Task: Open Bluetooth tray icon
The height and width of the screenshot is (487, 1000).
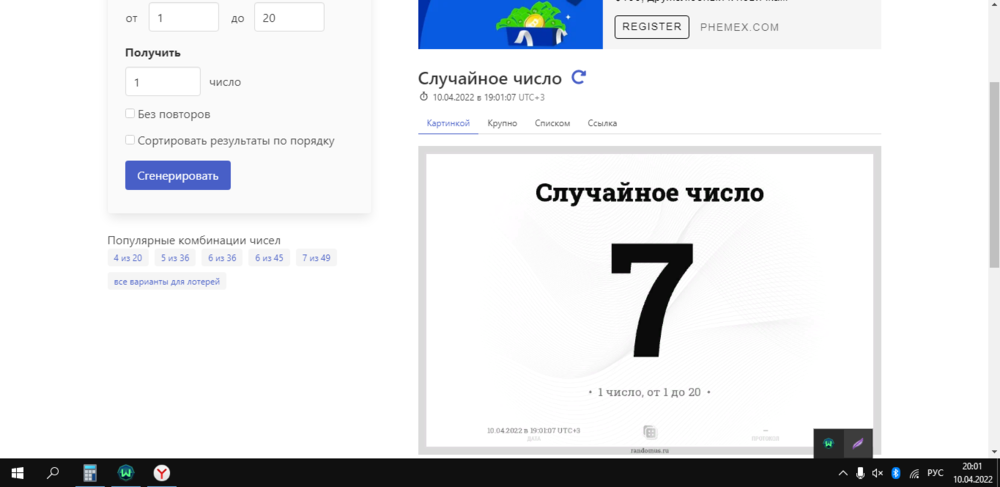Action: (895, 473)
